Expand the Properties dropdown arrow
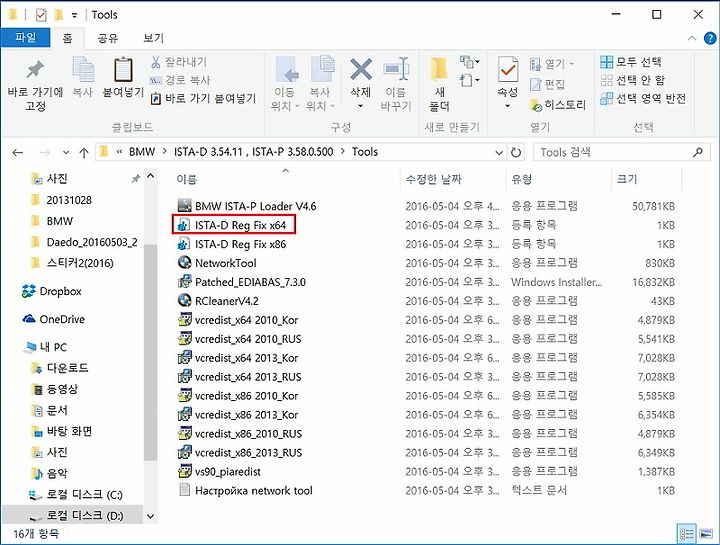This screenshot has width=720, height=545. 507,106
